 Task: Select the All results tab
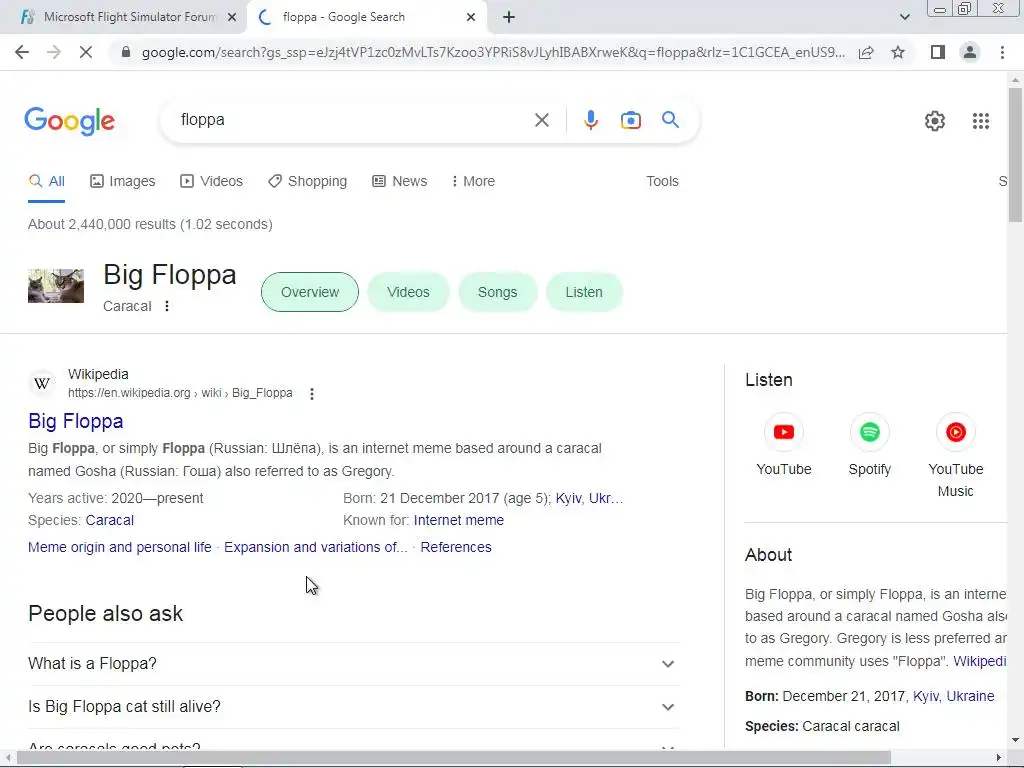(46, 182)
